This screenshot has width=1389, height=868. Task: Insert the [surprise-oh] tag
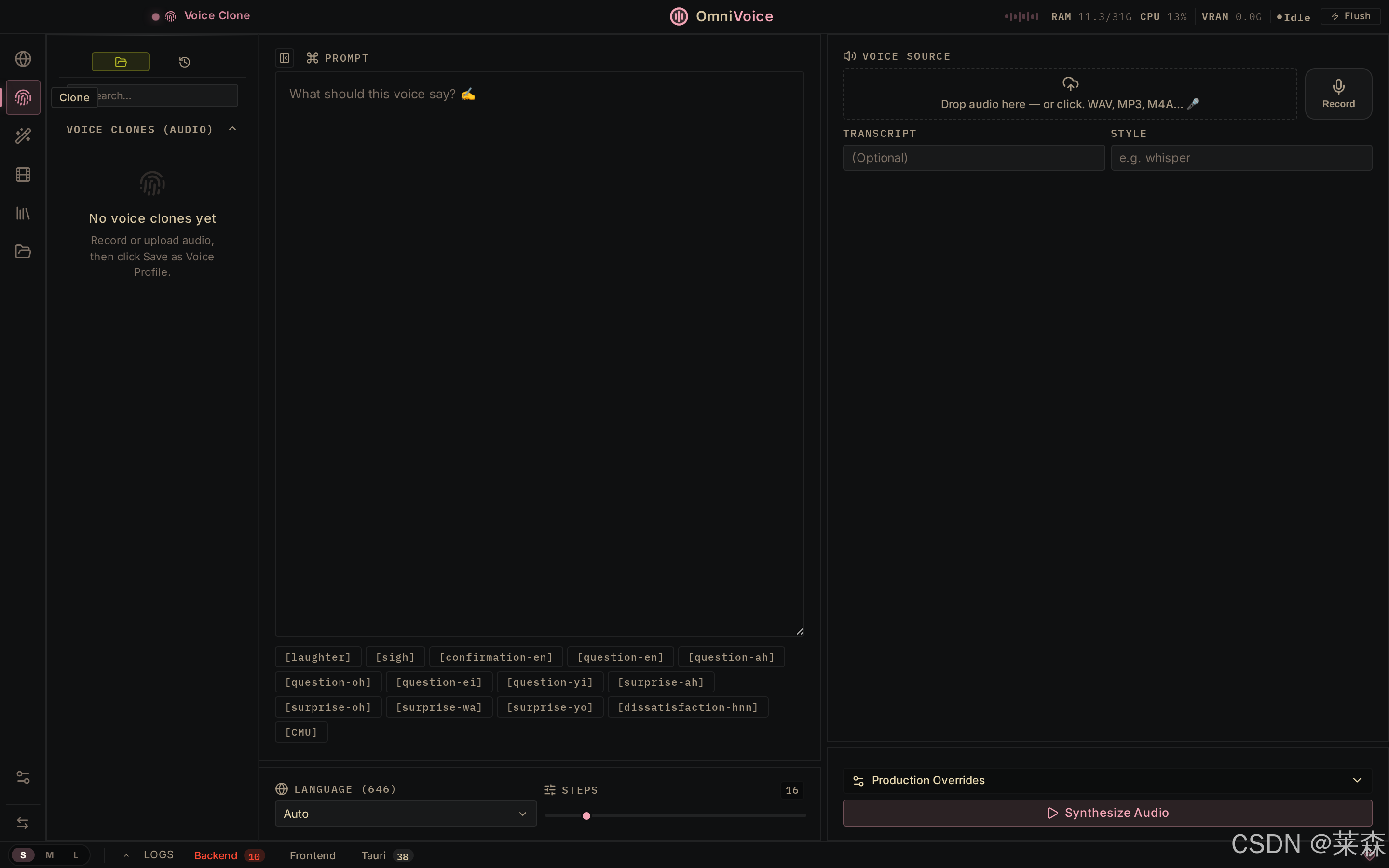328,707
